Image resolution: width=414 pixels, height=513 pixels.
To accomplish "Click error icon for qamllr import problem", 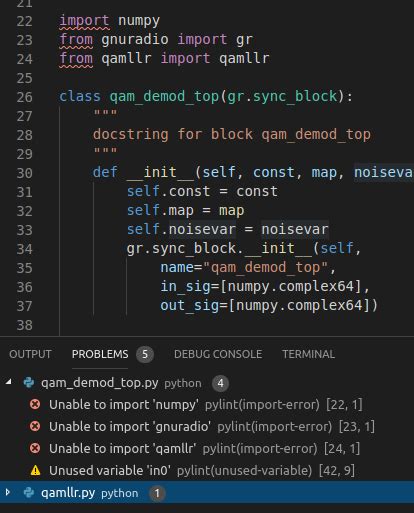I will pyautogui.click(x=35, y=448).
